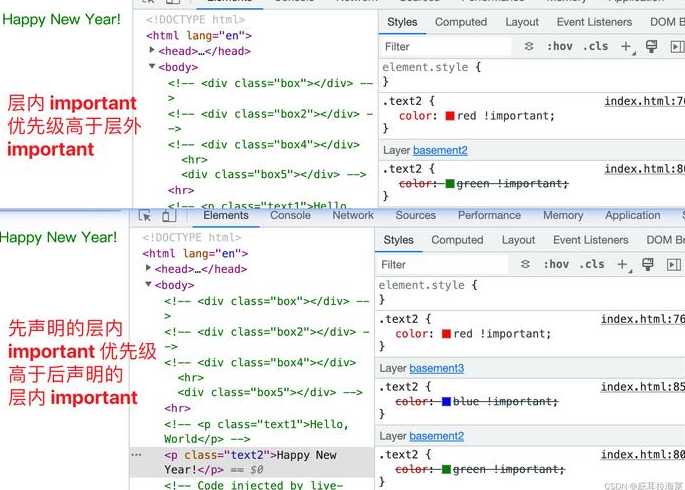Follow the Layer basement3 link
Image resolution: width=685 pixels, height=490 pixels.
click(x=436, y=368)
